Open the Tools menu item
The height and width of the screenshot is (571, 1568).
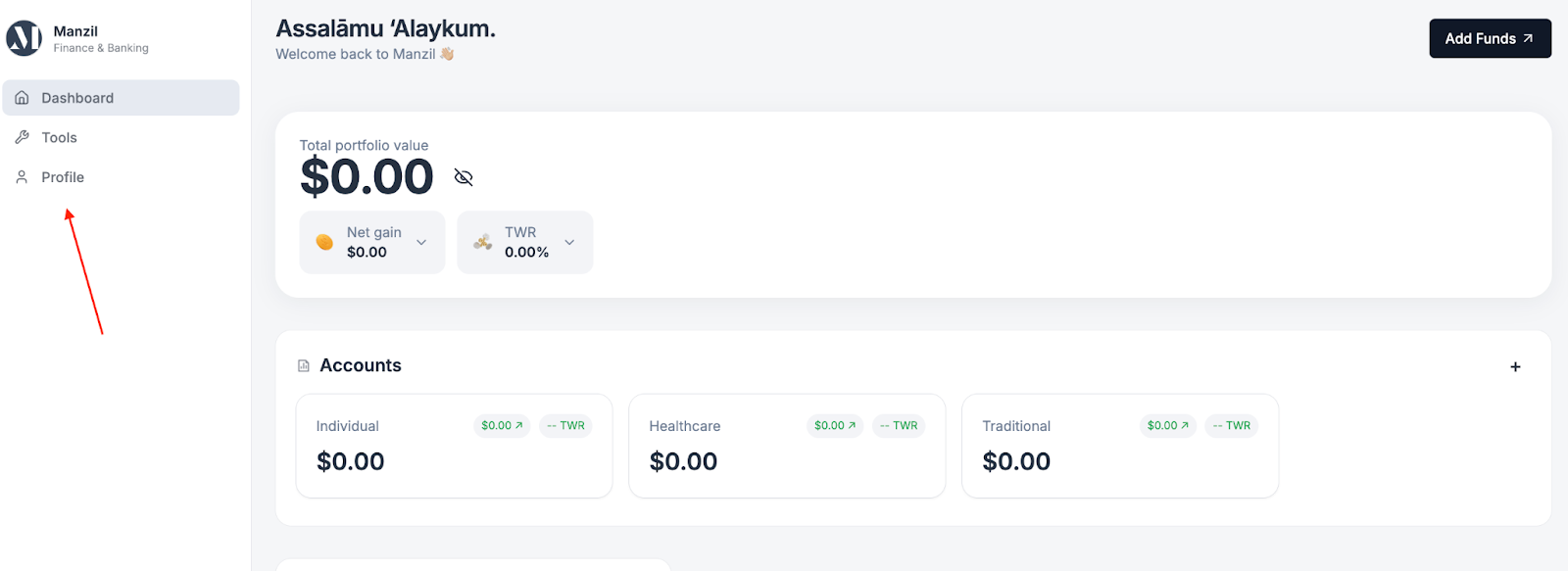[x=59, y=137]
